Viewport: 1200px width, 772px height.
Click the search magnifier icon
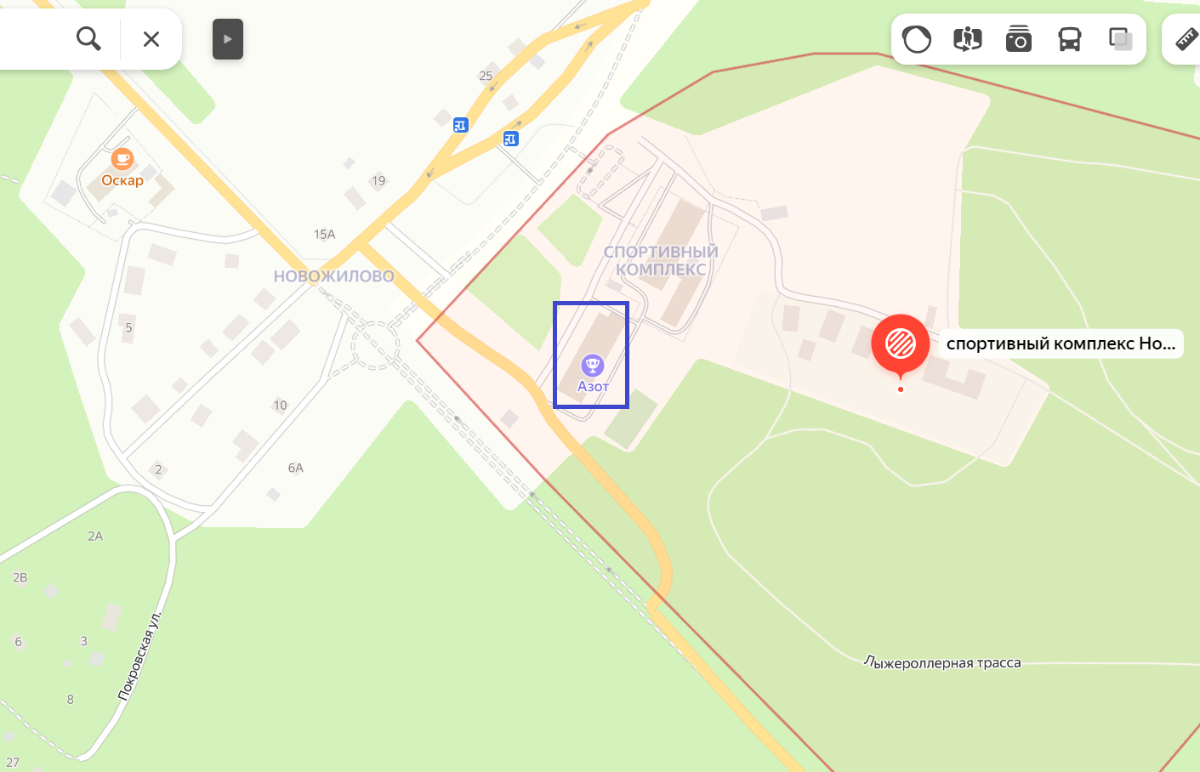(89, 39)
